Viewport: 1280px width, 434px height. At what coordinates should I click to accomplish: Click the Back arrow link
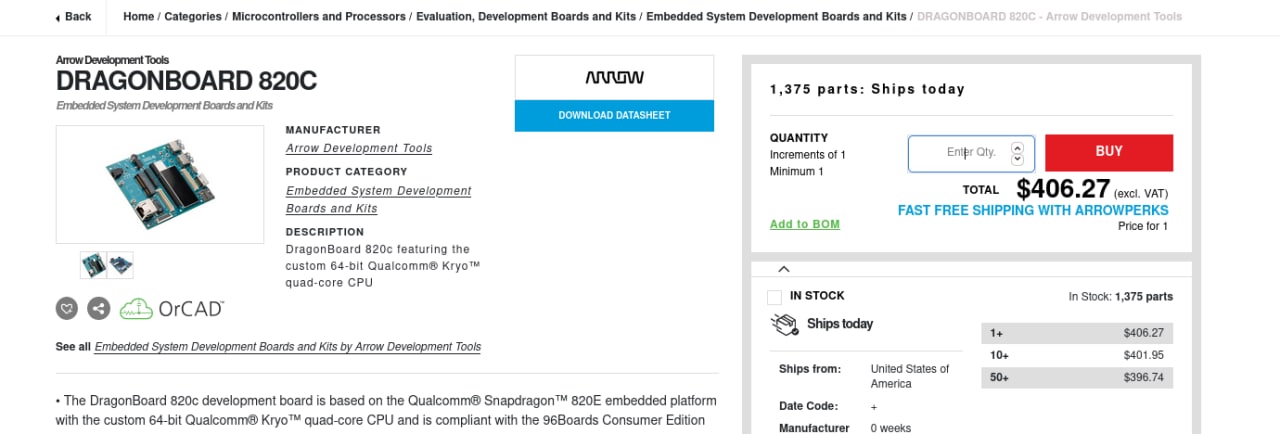click(x=73, y=17)
